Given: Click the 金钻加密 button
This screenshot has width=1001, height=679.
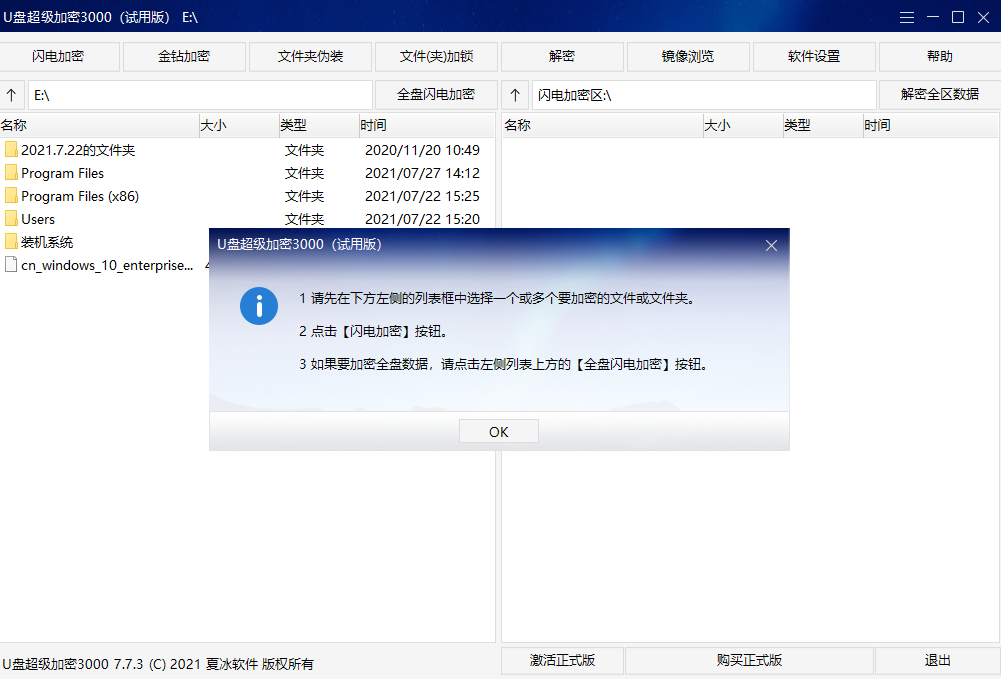Looking at the screenshot, I should tap(184, 56).
